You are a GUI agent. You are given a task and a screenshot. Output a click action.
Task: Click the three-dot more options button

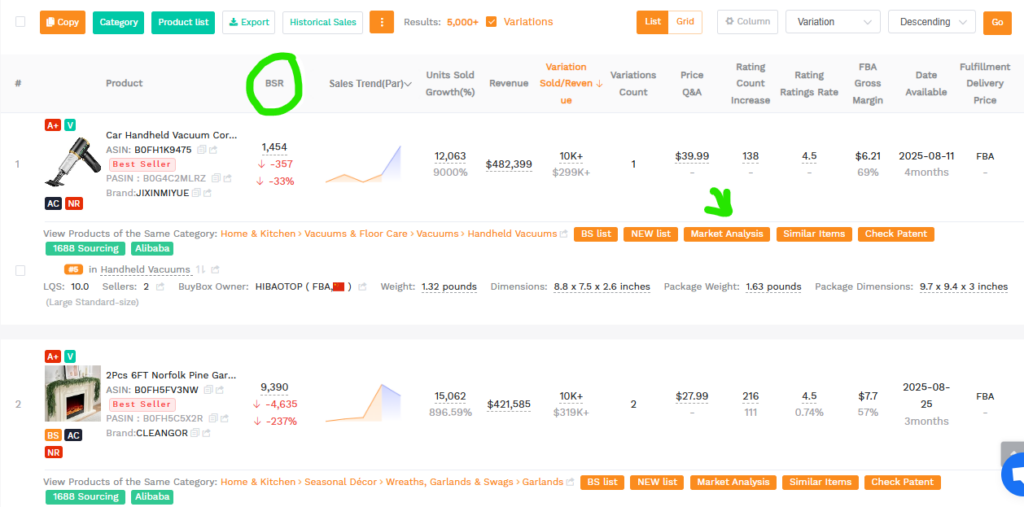click(x=381, y=21)
